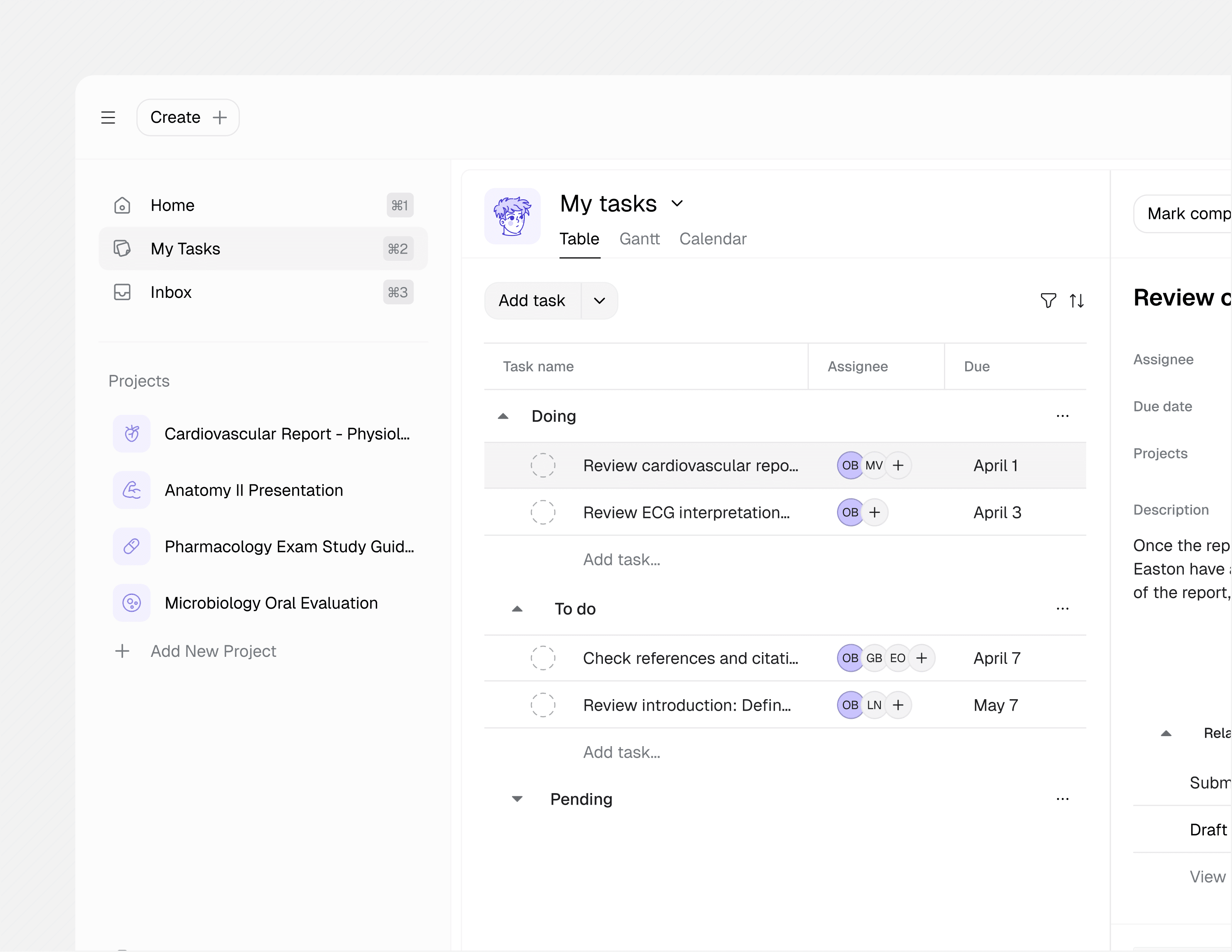The height and width of the screenshot is (952, 1232).
Task: Open Doing section more options menu
Action: (x=1062, y=416)
